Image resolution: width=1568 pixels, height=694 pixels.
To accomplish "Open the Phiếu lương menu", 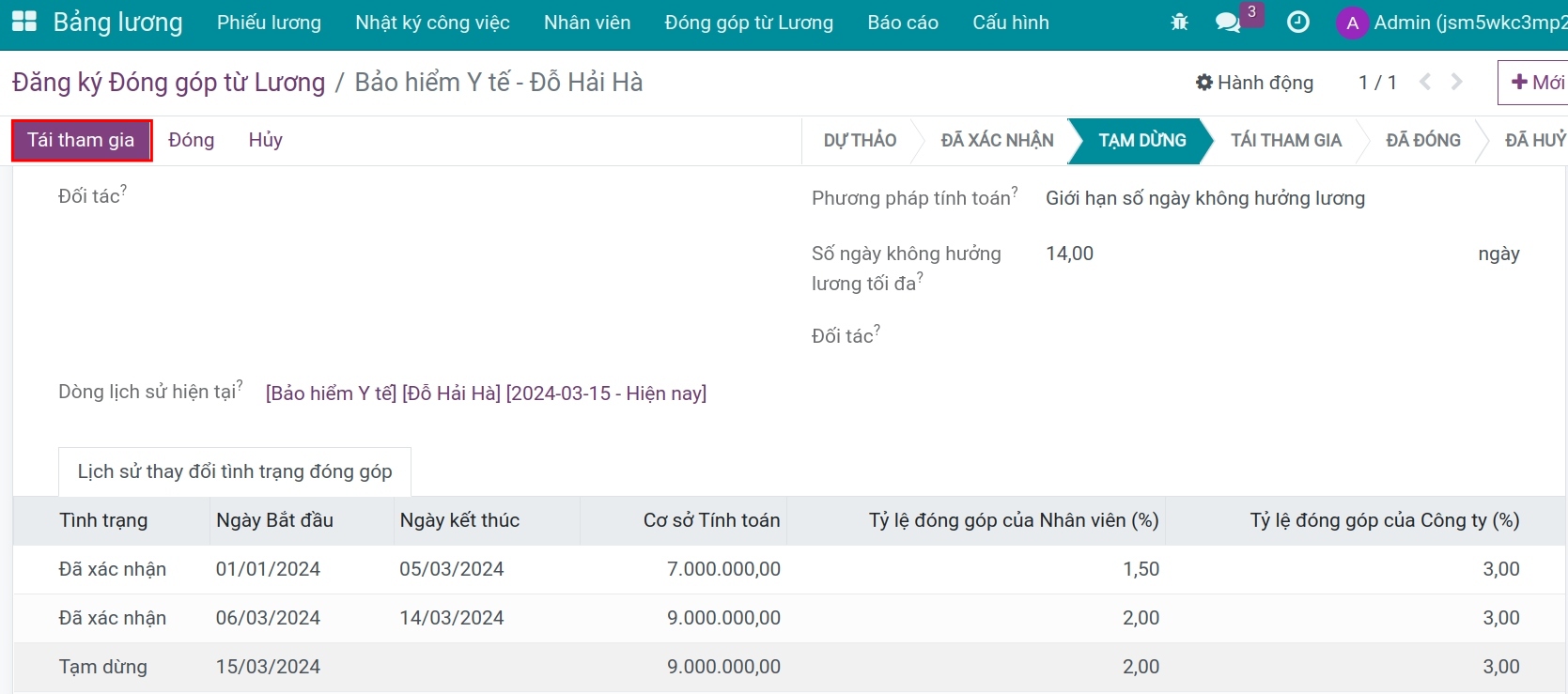I will pos(269,23).
